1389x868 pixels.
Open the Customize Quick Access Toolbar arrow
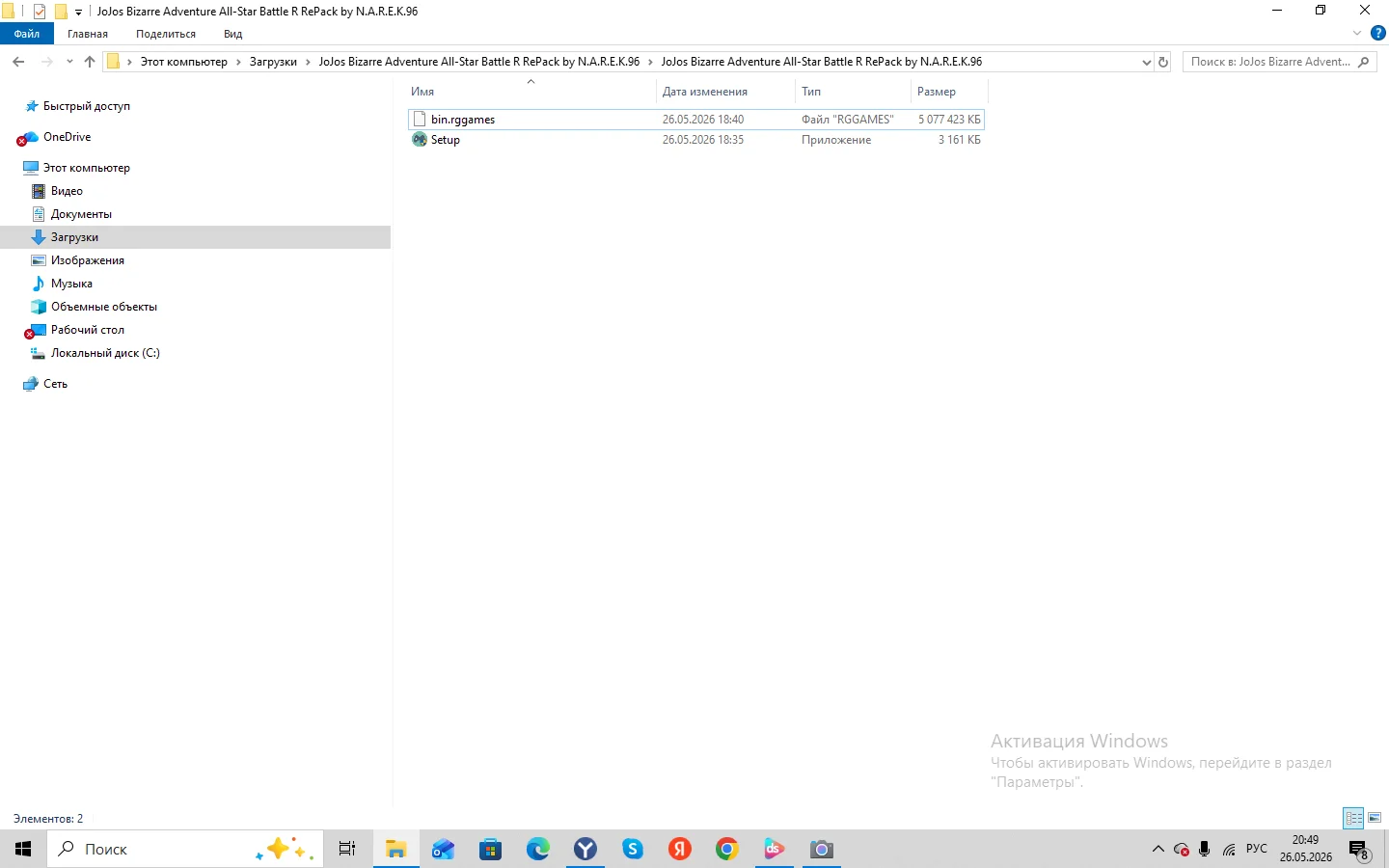coord(79,13)
